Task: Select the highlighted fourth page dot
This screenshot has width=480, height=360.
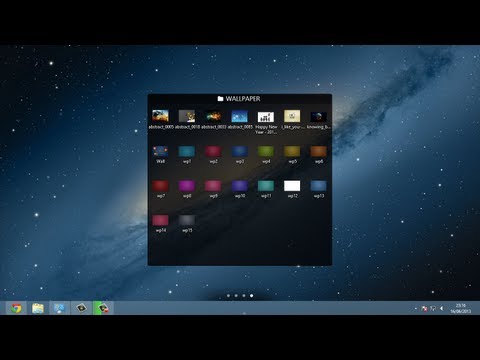Action: click(252, 296)
